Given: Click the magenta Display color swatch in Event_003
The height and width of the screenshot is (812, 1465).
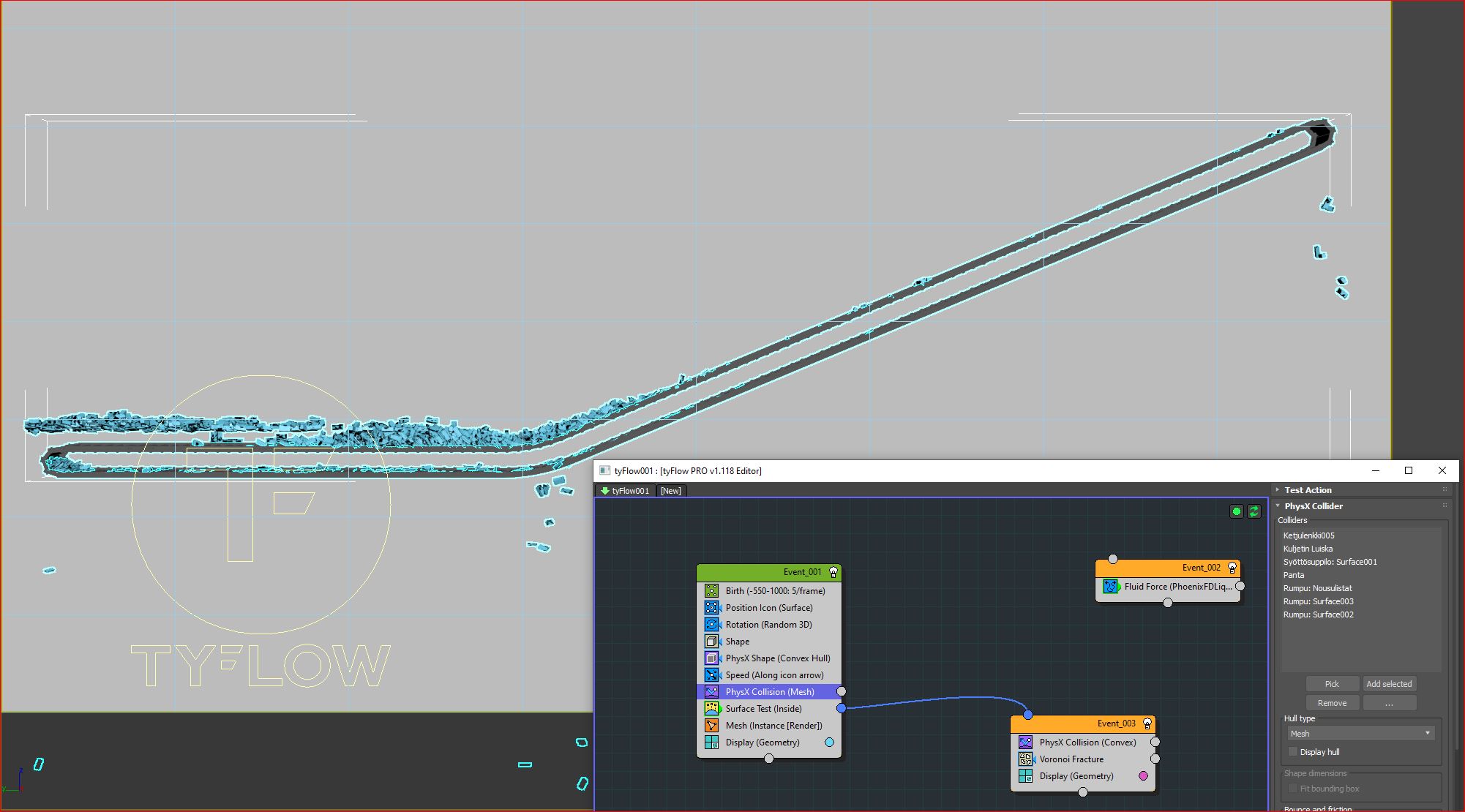Looking at the screenshot, I should point(1143,776).
